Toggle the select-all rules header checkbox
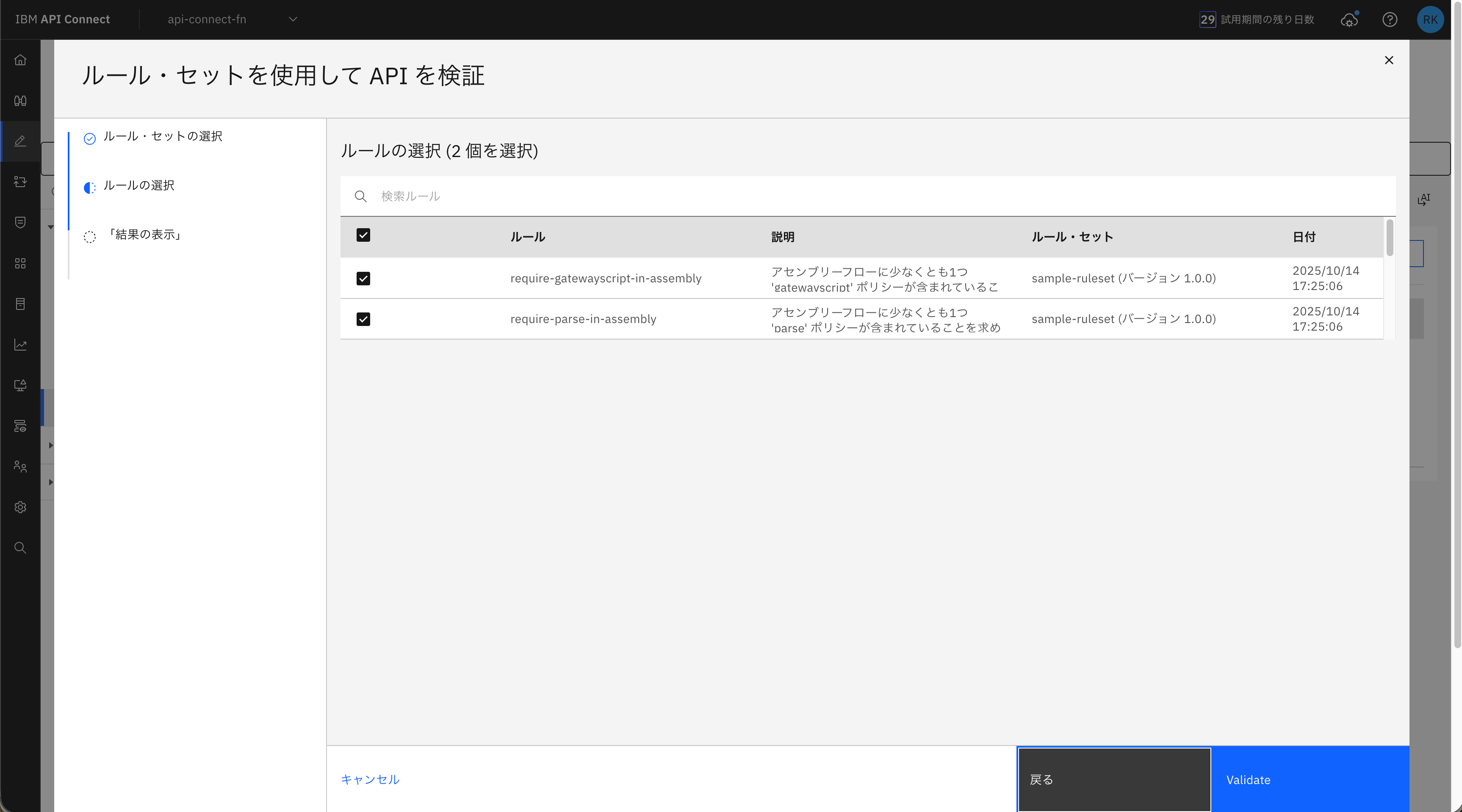This screenshot has height=812, width=1462. click(363, 235)
